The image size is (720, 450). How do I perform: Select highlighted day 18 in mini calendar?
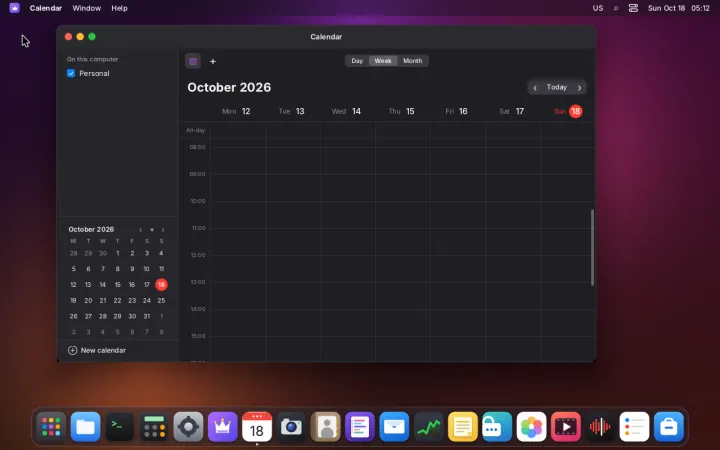click(x=161, y=285)
